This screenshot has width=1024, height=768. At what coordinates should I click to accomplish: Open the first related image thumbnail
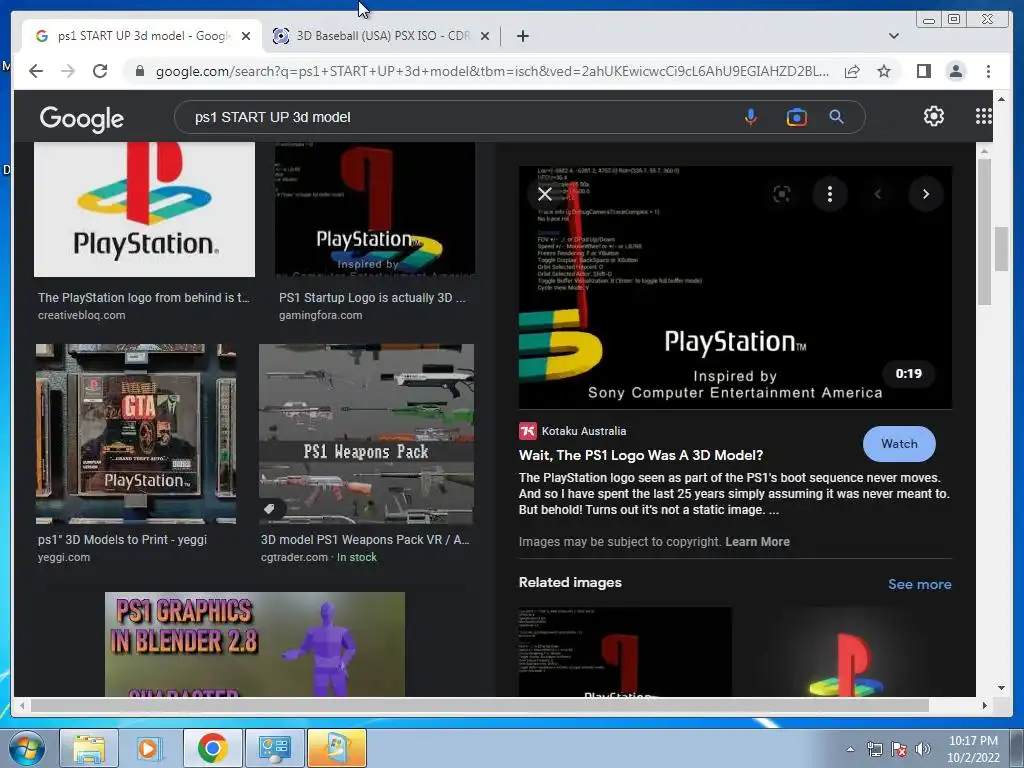(625, 652)
